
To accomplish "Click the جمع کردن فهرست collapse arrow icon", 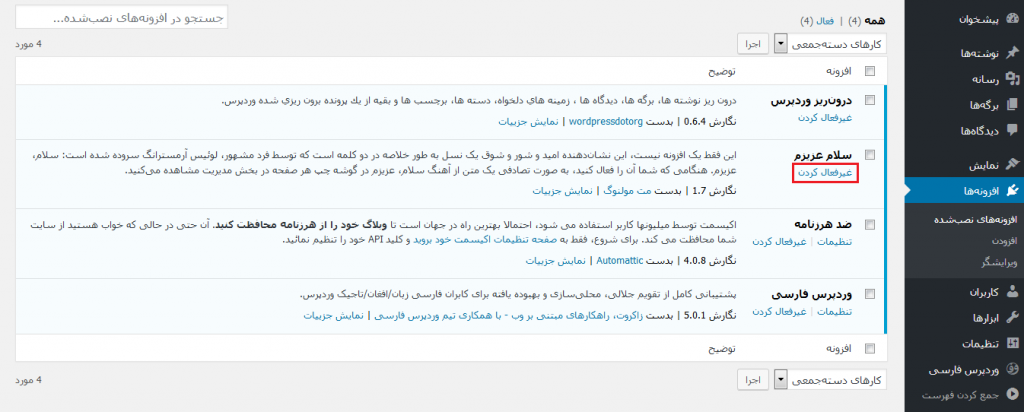I will (x=1012, y=394).
